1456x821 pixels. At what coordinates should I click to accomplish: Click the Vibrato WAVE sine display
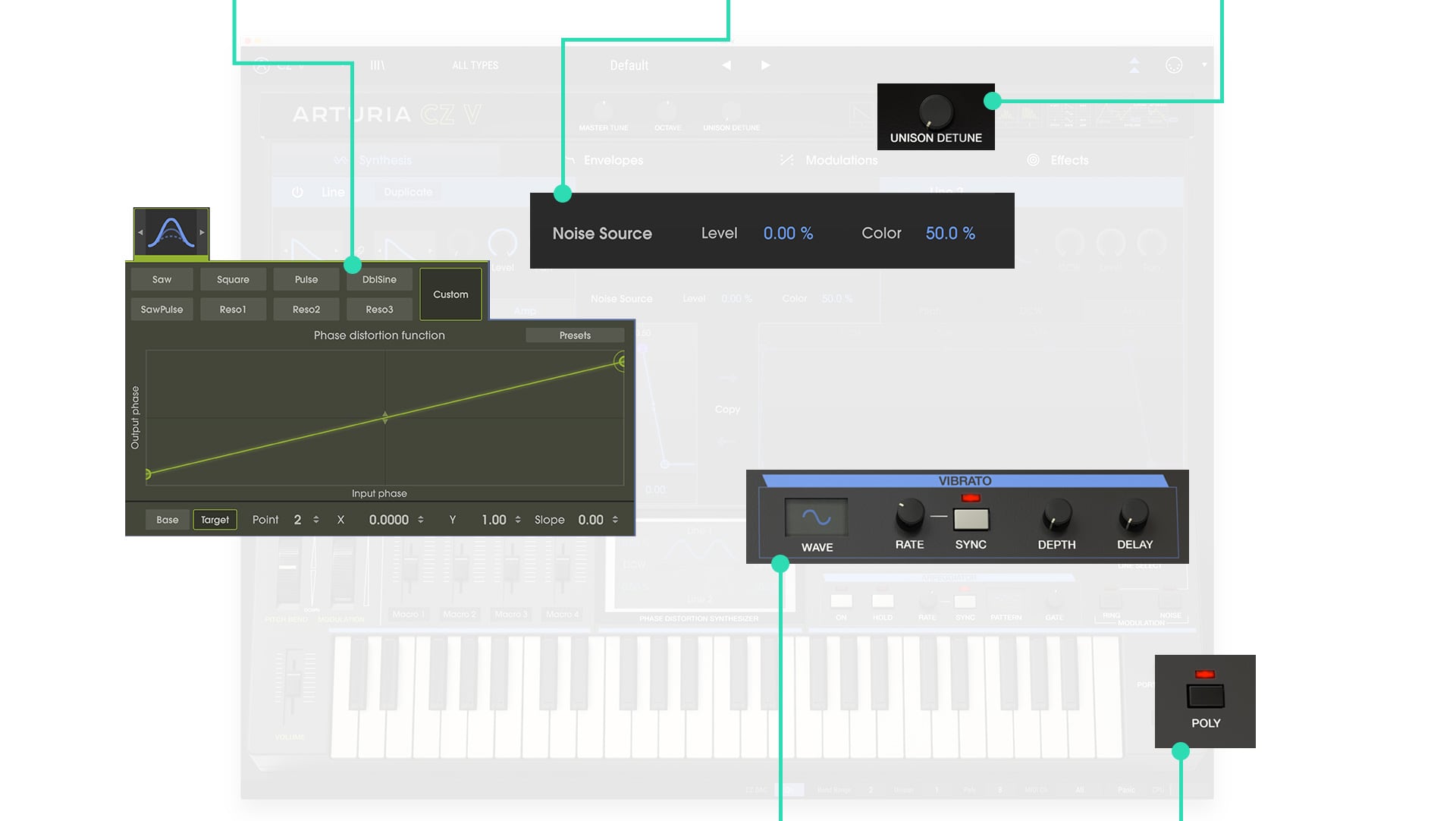pyautogui.click(x=816, y=518)
